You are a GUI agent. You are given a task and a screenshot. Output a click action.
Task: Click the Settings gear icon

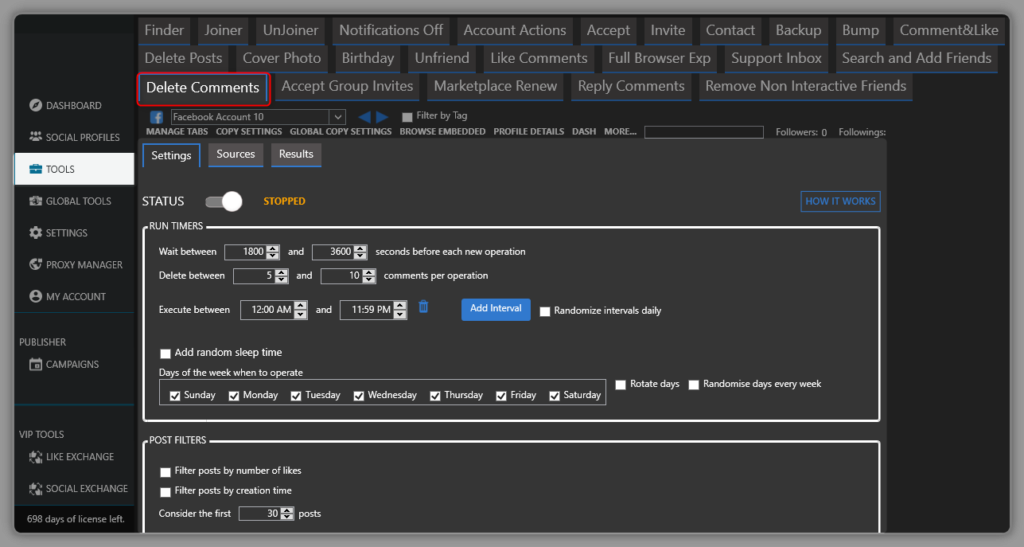click(x=35, y=232)
